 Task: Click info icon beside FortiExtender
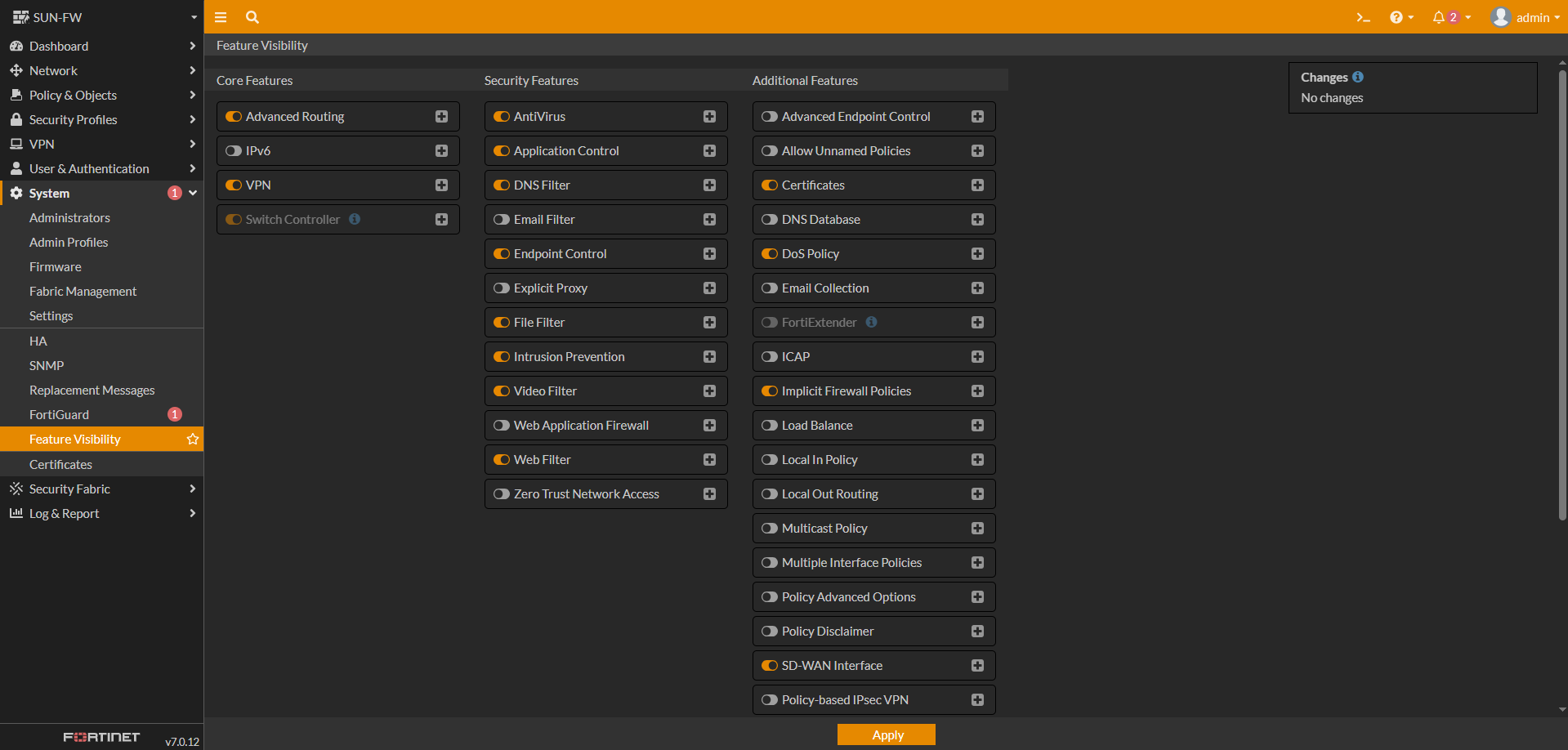(872, 322)
